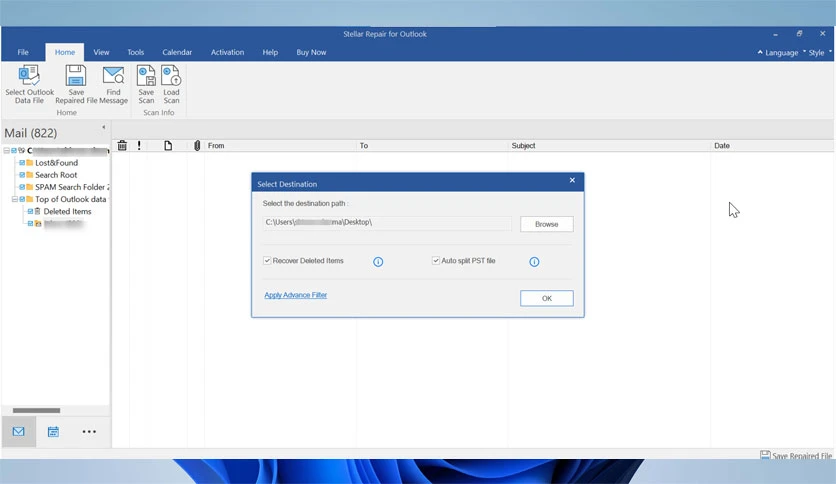Click the destination path input field
The width and height of the screenshot is (836, 484).
click(387, 223)
